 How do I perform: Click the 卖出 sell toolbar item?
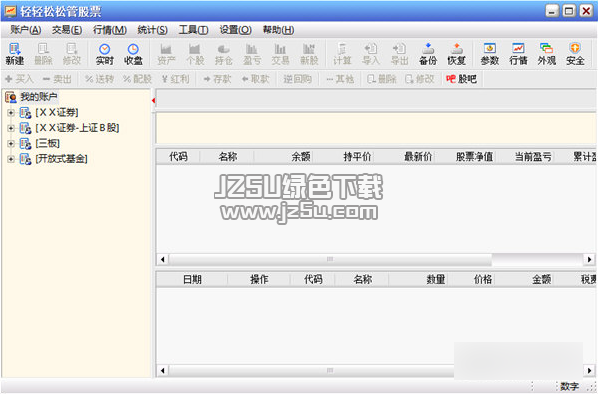pos(57,79)
